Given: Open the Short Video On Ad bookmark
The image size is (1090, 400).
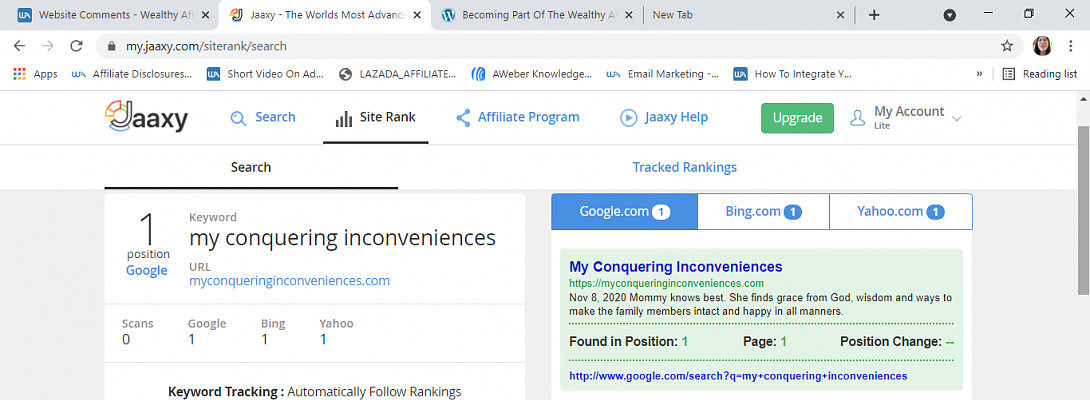Looking at the screenshot, I should click(266, 74).
